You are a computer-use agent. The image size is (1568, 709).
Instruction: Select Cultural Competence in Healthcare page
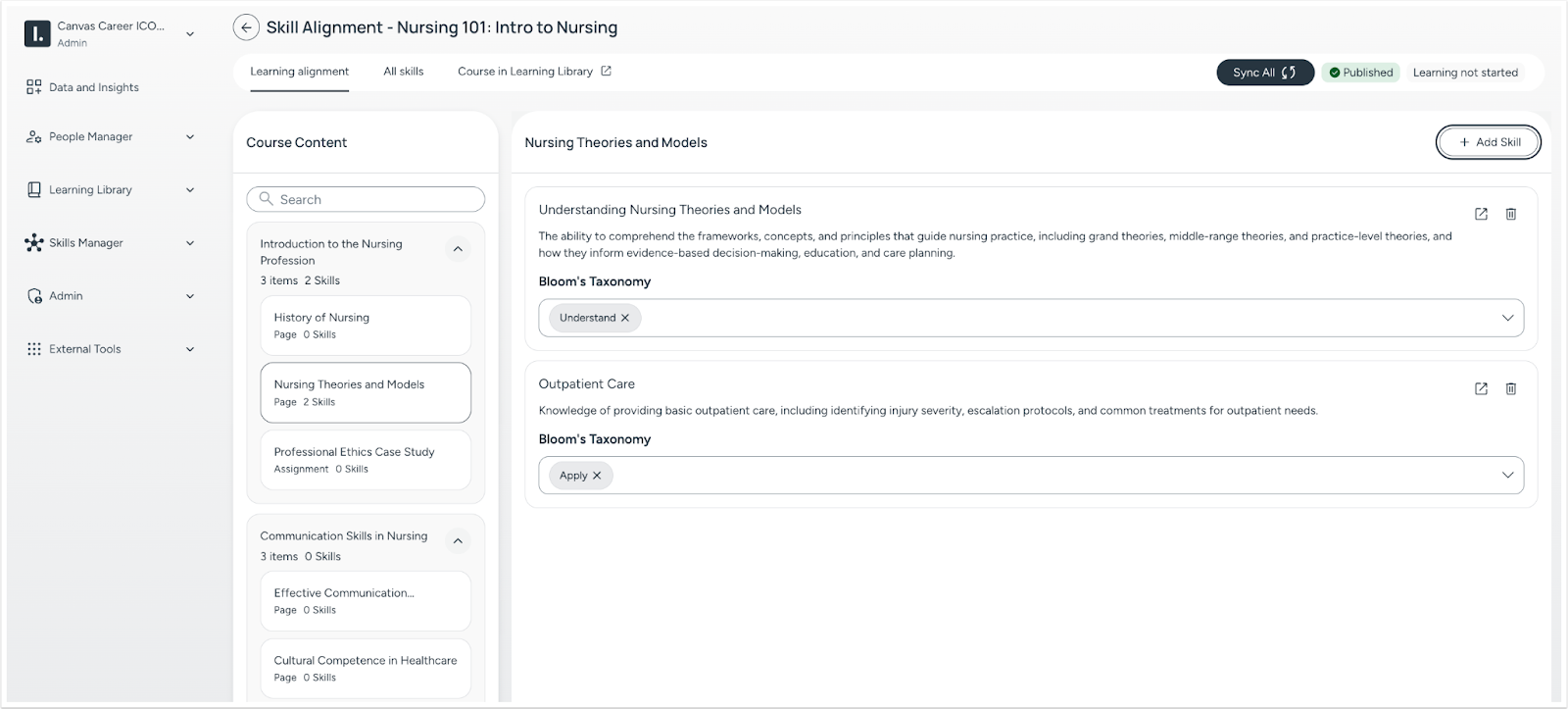click(x=366, y=669)
